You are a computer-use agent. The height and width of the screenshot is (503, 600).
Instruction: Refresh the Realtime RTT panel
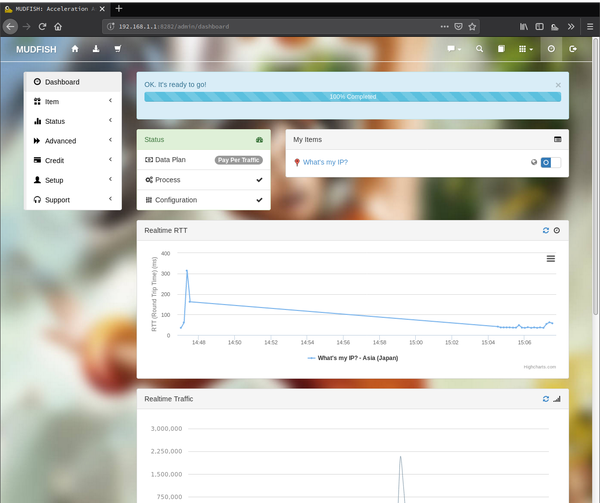click(545, 230)
